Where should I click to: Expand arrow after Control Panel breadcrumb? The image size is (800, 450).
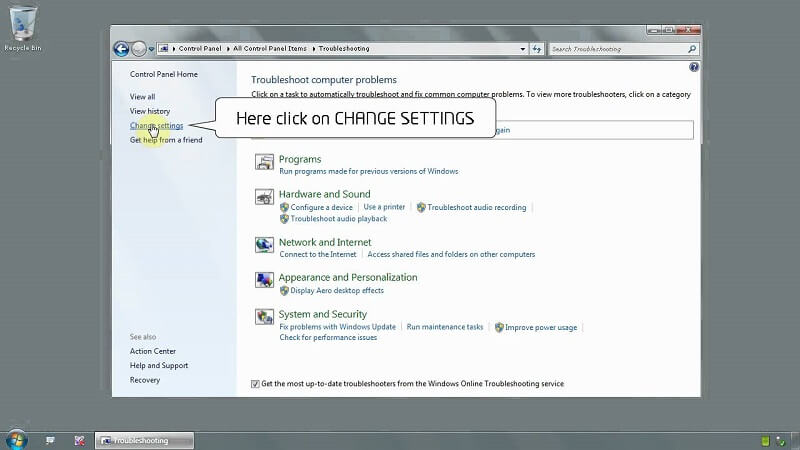pyautogui.click(x=228, y=48)
